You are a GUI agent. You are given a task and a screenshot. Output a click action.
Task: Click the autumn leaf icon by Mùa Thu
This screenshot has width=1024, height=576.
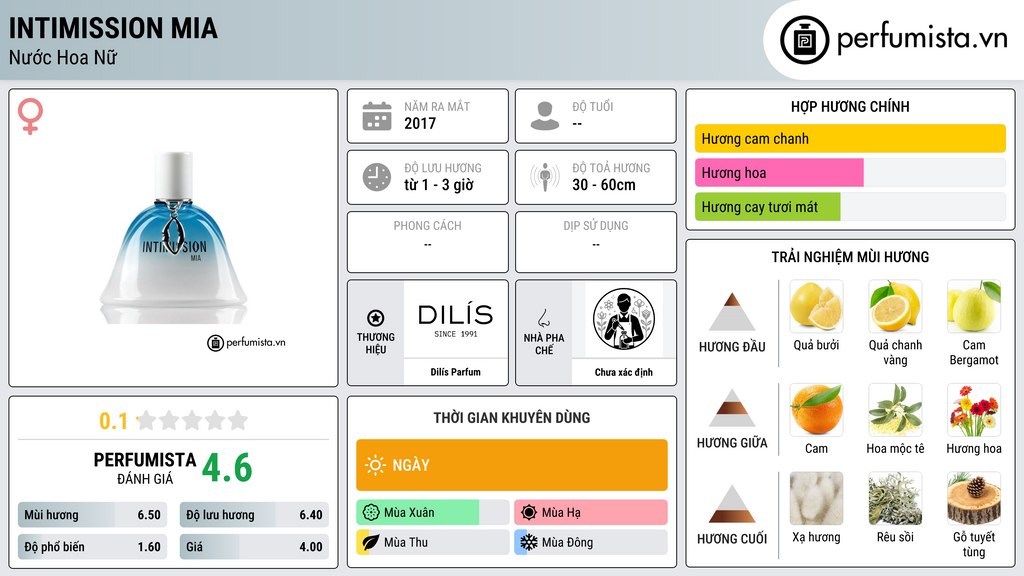point(370,543)
